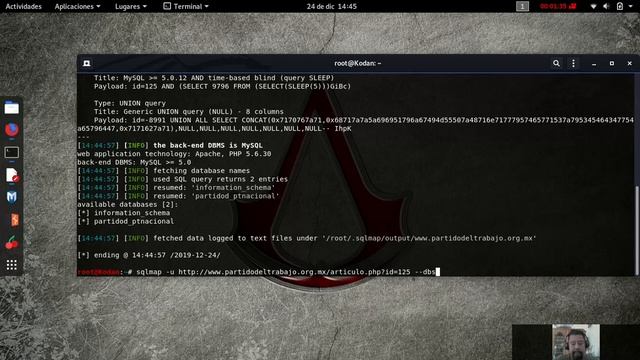This screenshot has width=640, height=360.
Task: Click 'Type: UNION query' line
Action: (130, 103)
